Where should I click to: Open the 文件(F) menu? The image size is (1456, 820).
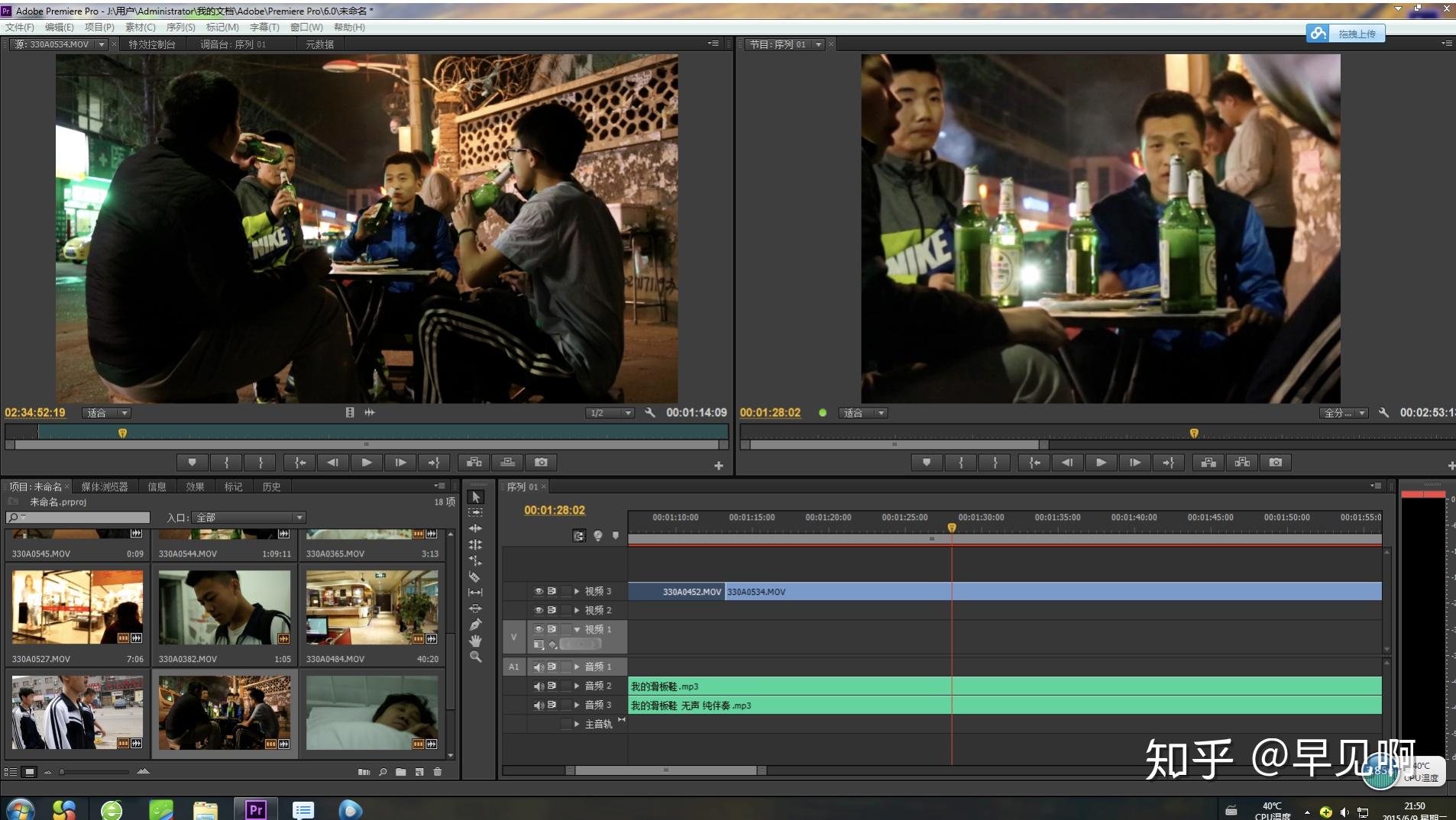[20, 27]
